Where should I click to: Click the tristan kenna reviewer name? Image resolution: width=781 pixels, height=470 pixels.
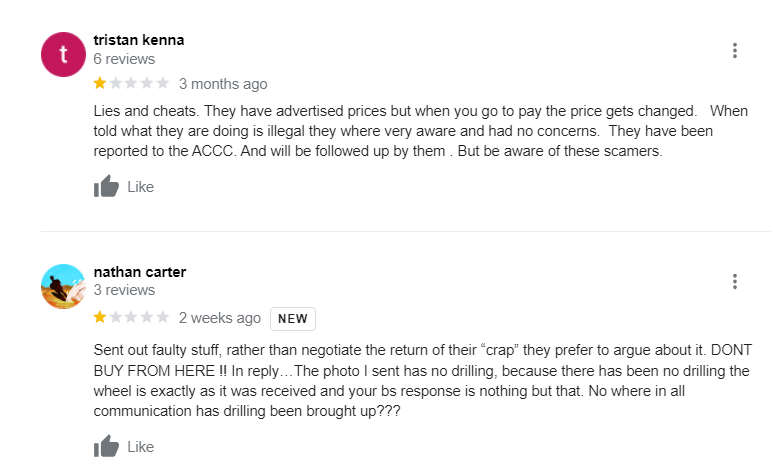[138, 40]
